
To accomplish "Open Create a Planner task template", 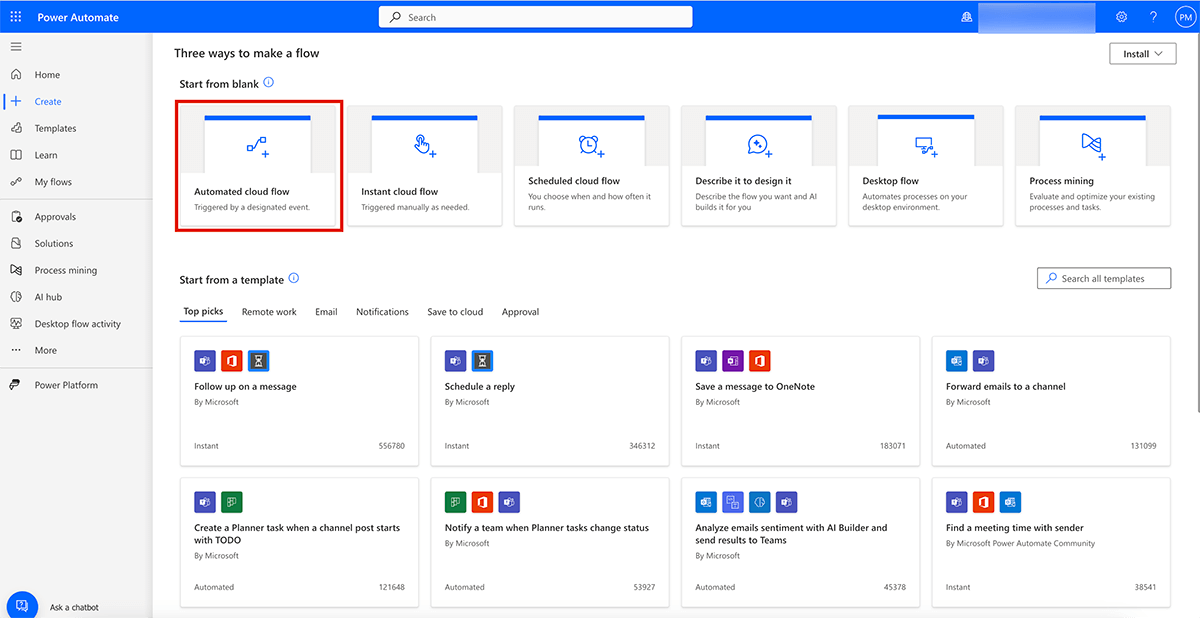I will (299, 542).
